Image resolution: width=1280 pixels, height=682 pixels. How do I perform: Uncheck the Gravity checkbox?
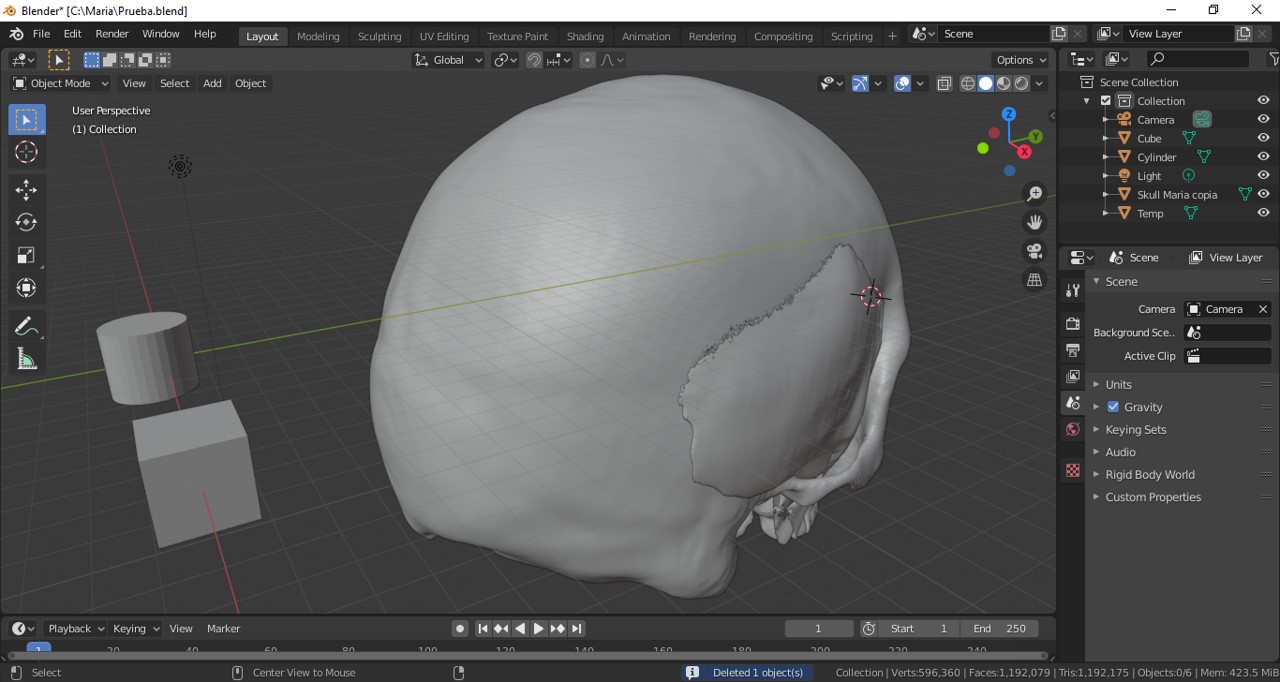pyautogui.click(x=1113, y=407)
